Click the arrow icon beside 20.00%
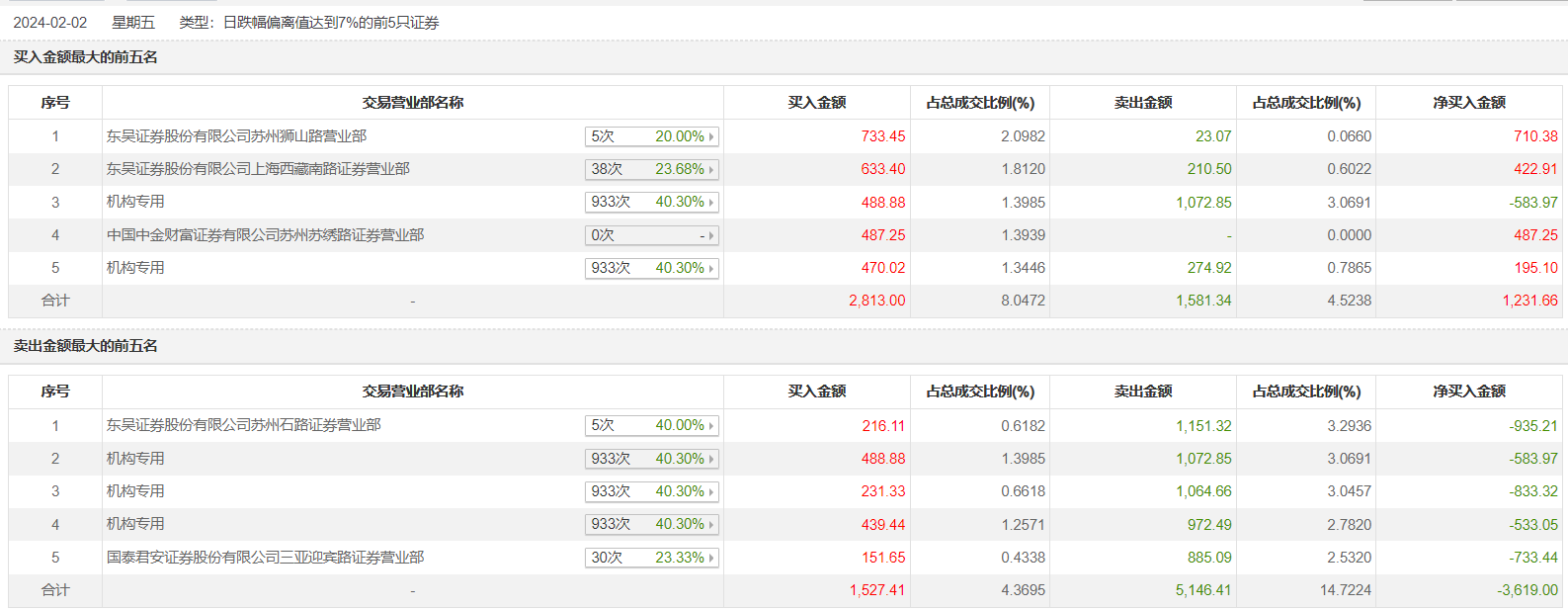 coord(711,136)
